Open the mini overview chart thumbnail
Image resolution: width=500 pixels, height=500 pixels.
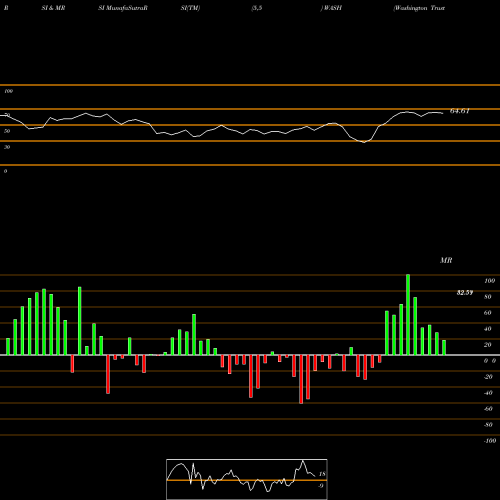247,479
